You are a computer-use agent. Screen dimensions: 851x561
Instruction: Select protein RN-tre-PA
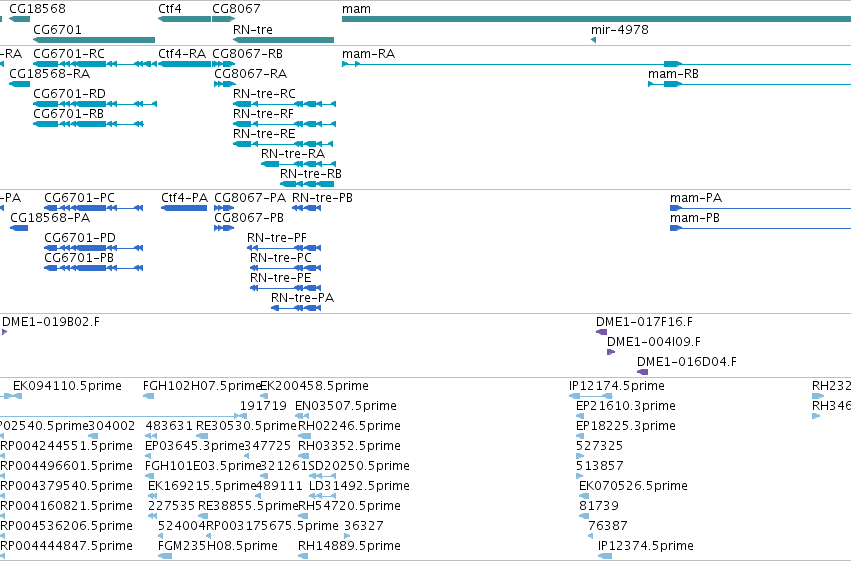[x=296, y=309]
